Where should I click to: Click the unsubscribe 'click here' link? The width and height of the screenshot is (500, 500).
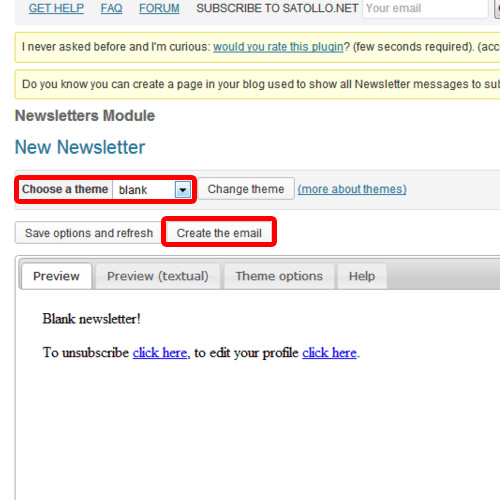(160, 353)
